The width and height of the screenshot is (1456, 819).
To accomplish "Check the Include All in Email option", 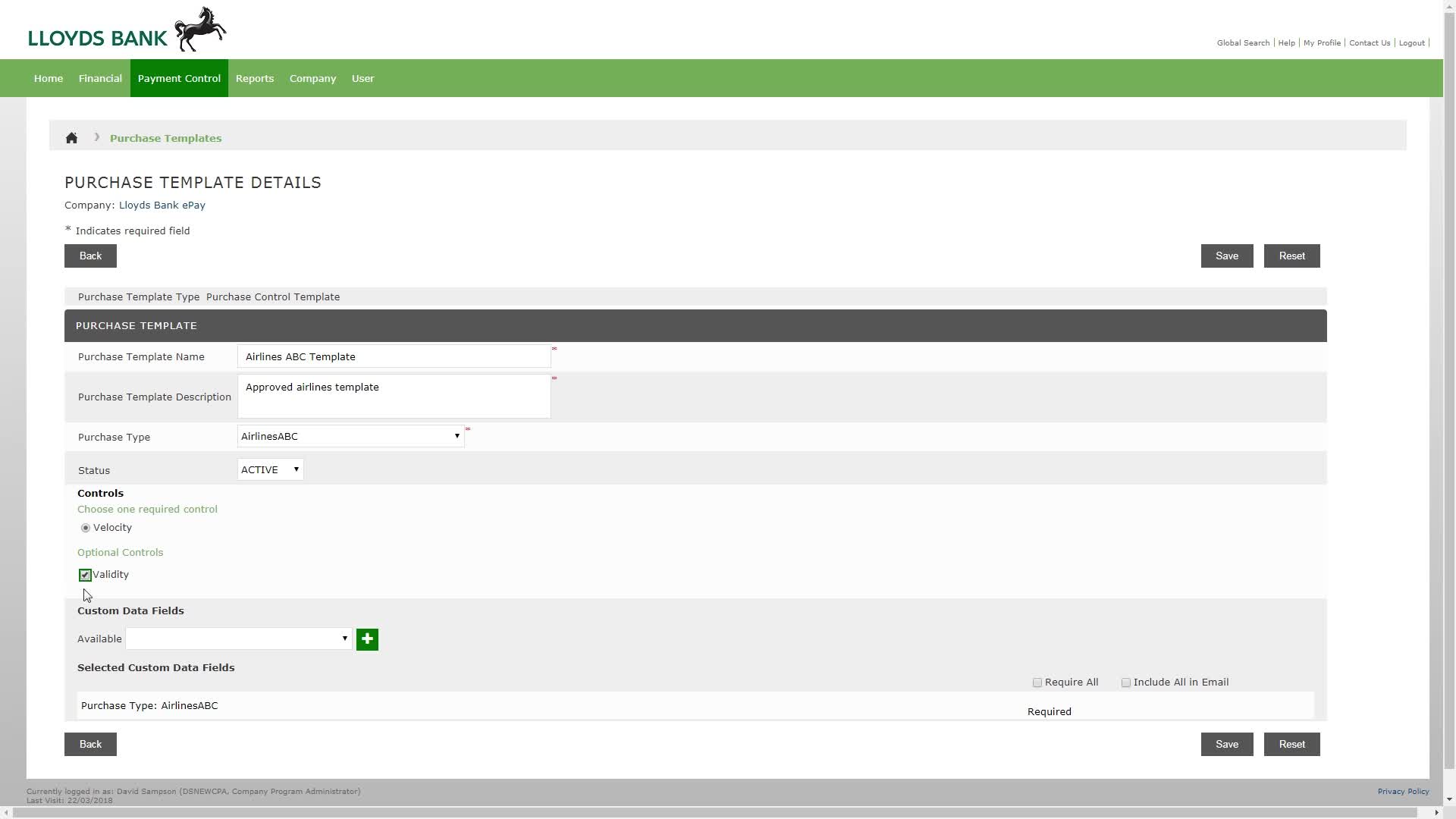I will [x=1126, y=682].
